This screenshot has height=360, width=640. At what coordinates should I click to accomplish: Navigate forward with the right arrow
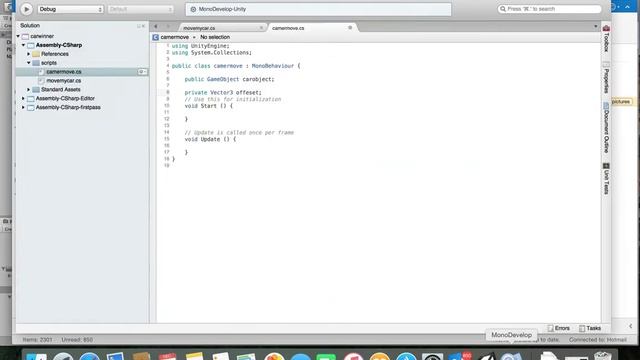point(168,27)
